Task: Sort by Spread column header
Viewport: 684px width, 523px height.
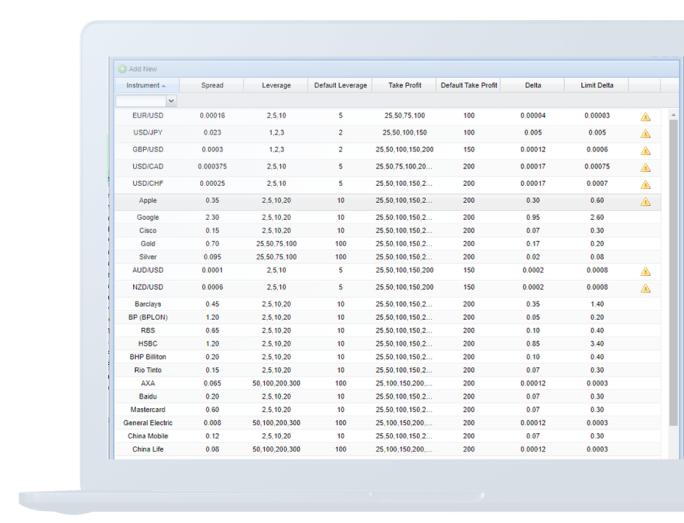Action: click(x=212, y=85)
